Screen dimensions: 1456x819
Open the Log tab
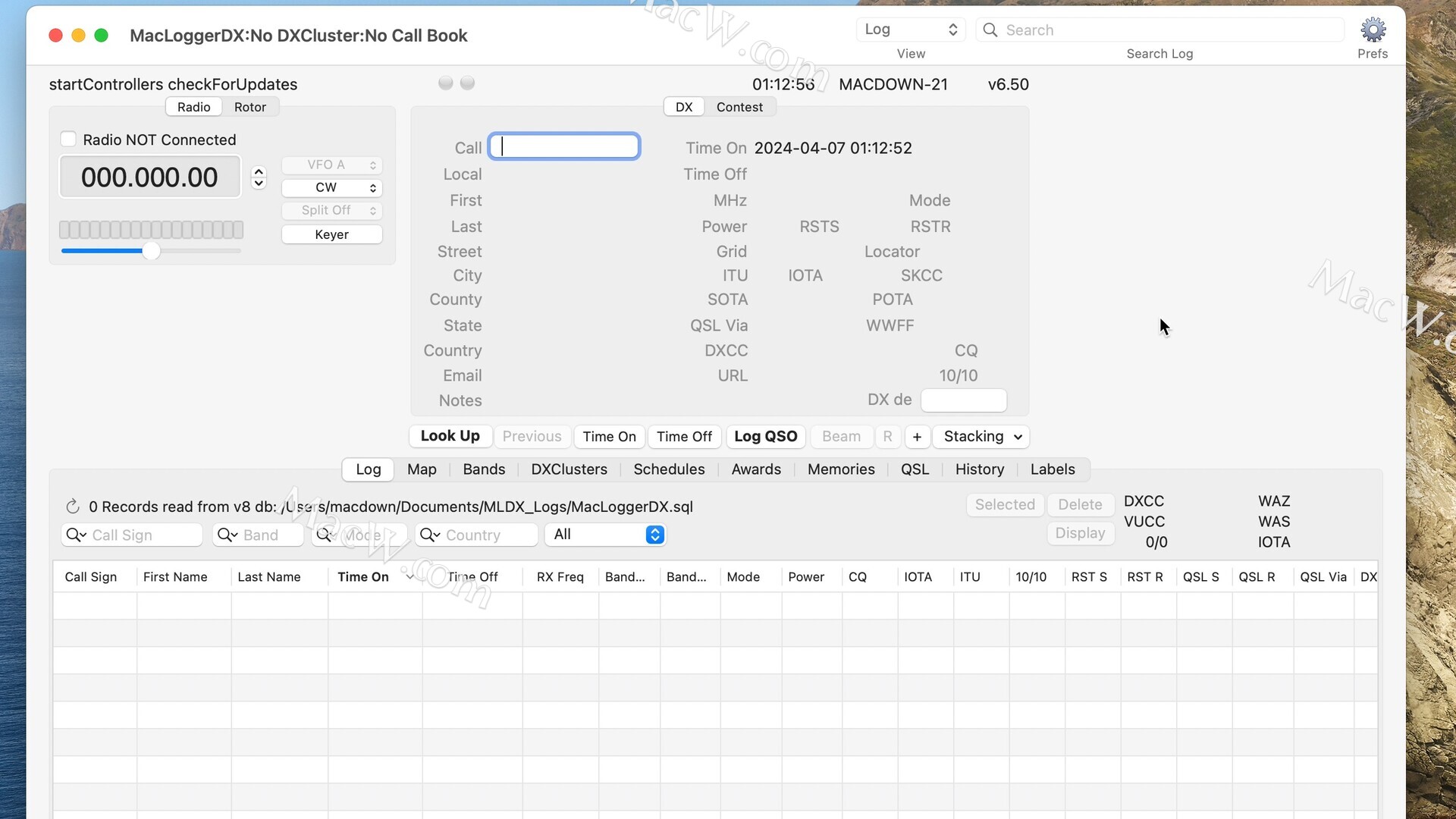pos(369,469)
